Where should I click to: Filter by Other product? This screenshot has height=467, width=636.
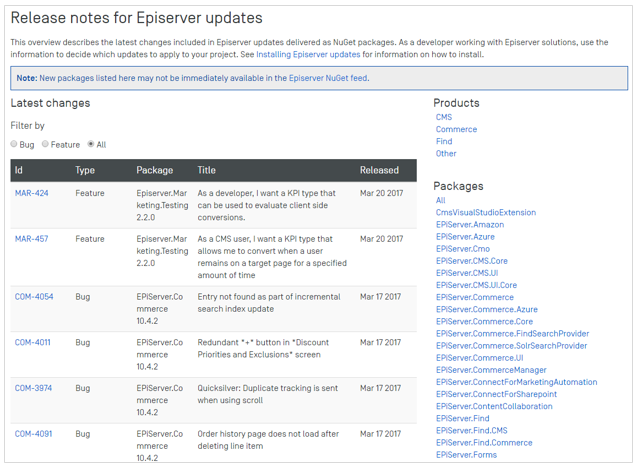(x=446, y=154)
